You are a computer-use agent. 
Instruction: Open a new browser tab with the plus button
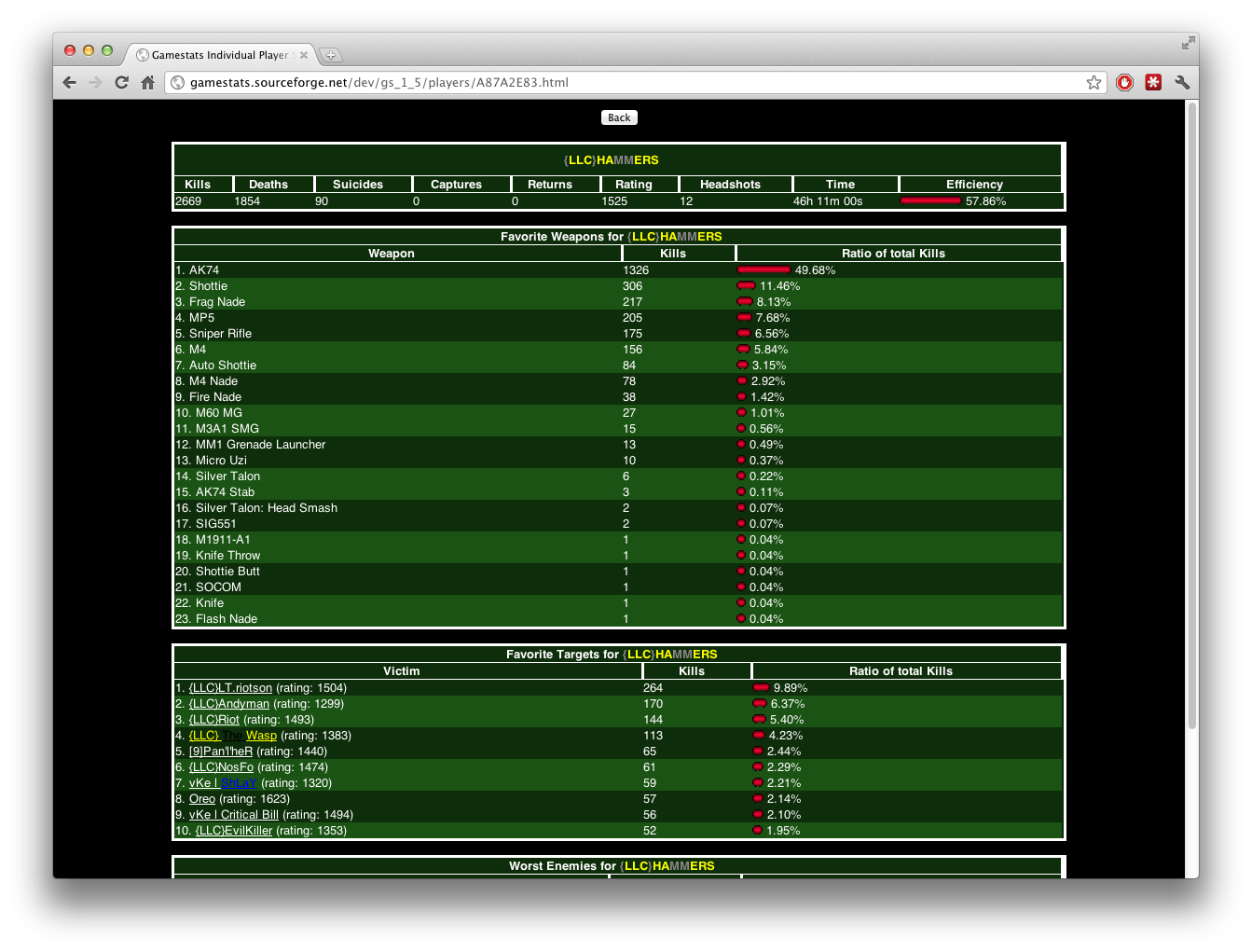pyautogui.click(x=330, y=54)
